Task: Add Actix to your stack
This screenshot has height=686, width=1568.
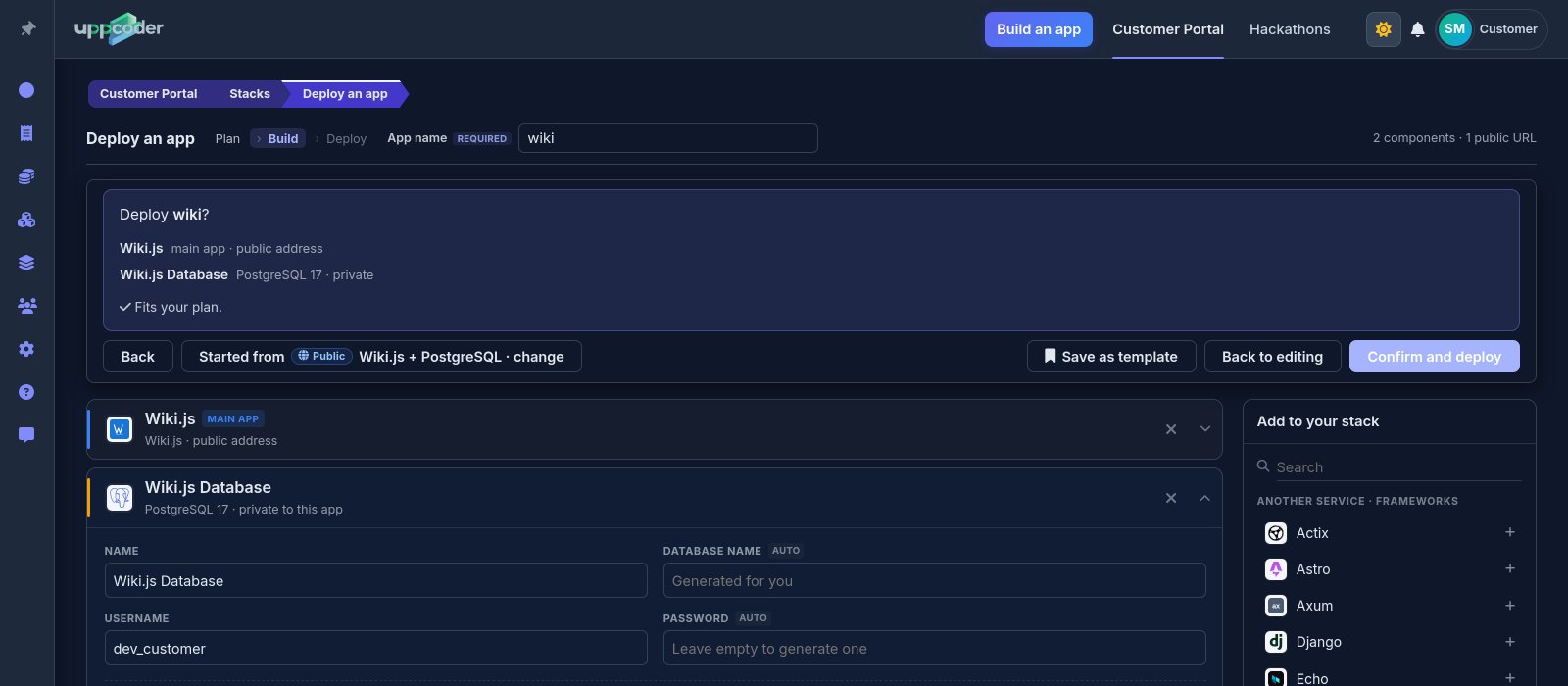Action: tap(1509, 532)
